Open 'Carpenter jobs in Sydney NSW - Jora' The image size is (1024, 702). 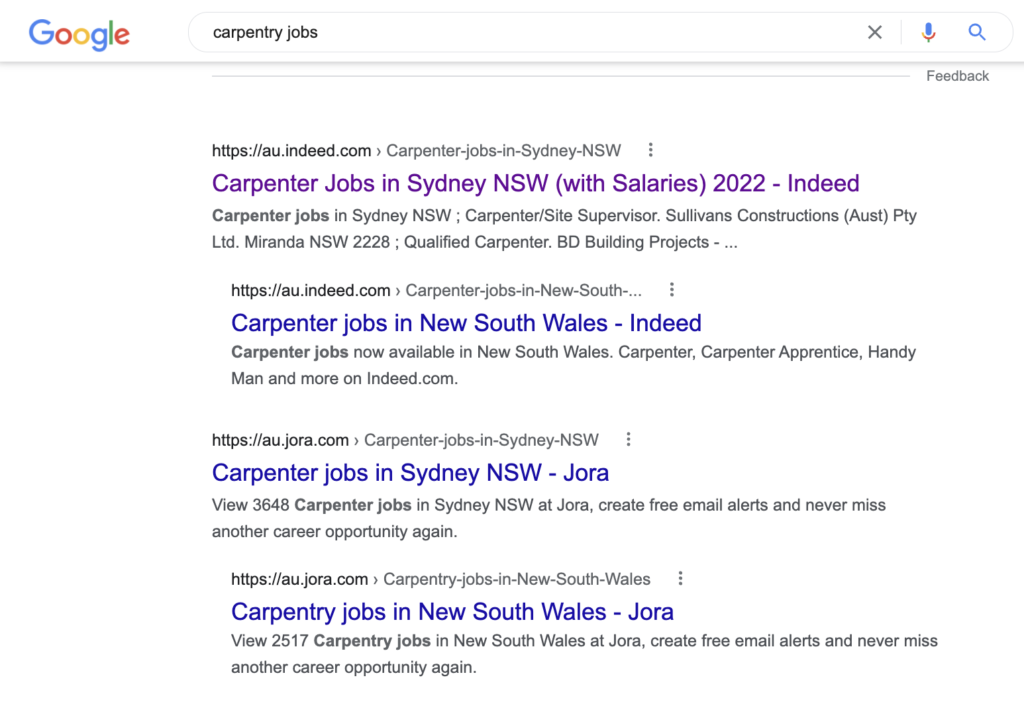(410, 473)
